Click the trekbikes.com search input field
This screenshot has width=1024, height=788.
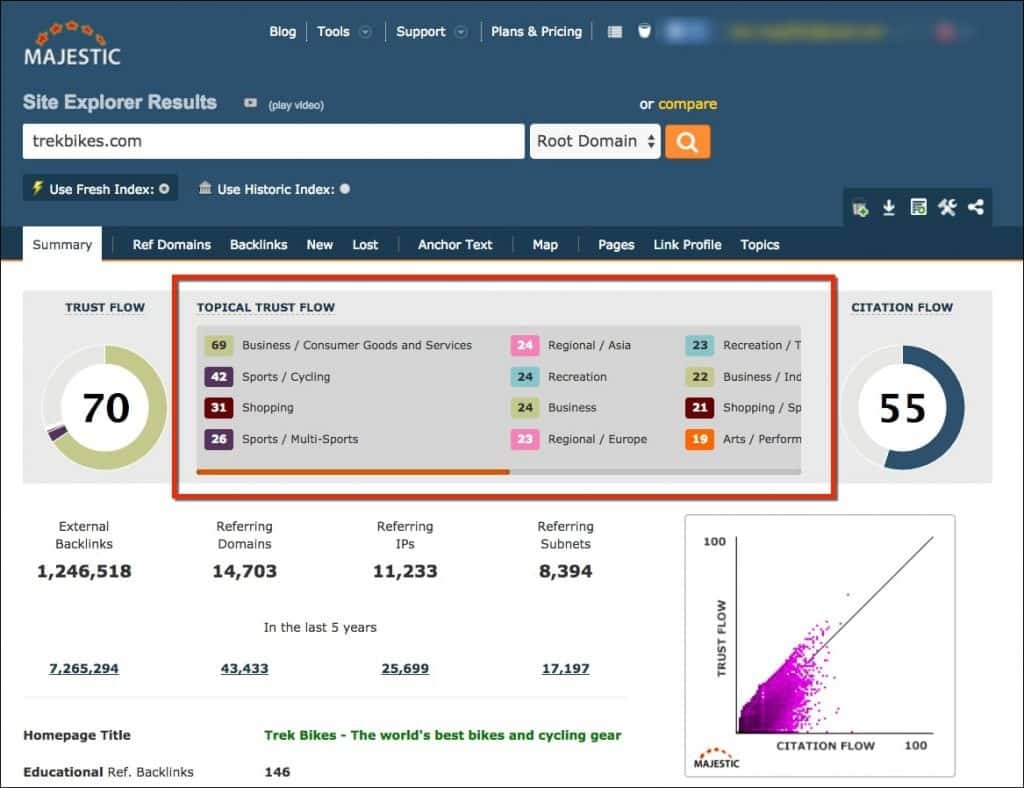point(273,141)
